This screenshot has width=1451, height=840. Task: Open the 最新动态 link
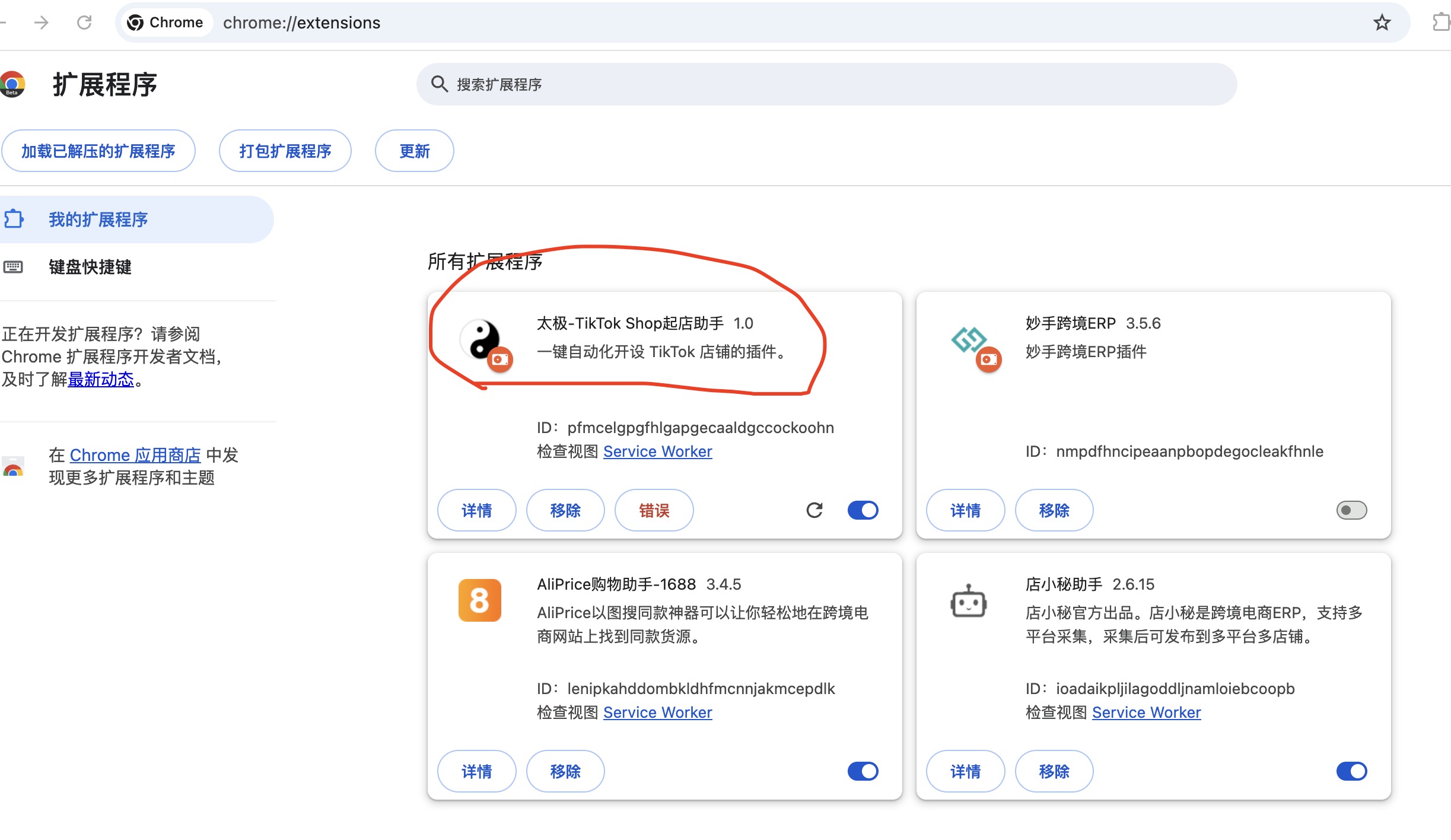click(101, 379)
